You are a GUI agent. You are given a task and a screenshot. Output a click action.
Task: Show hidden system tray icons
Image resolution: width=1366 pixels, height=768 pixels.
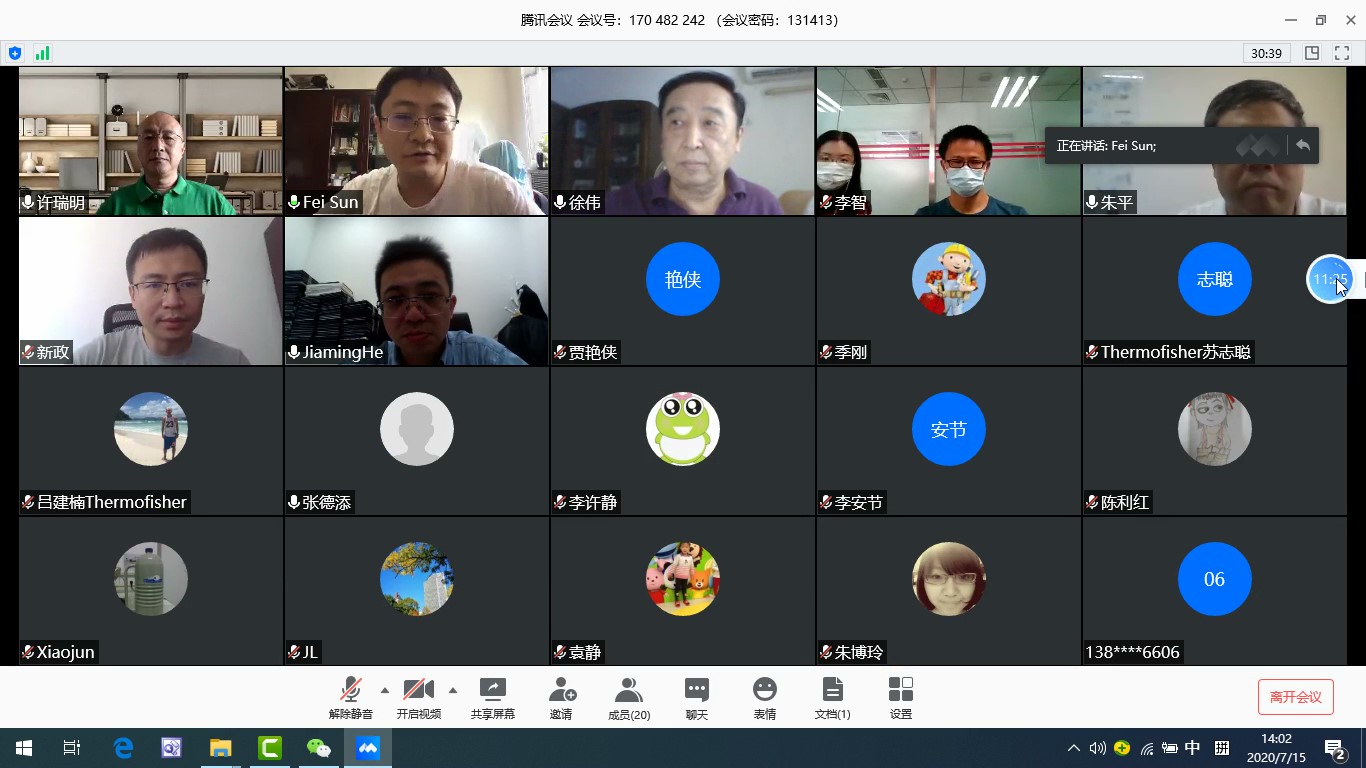coord(1074,748)
